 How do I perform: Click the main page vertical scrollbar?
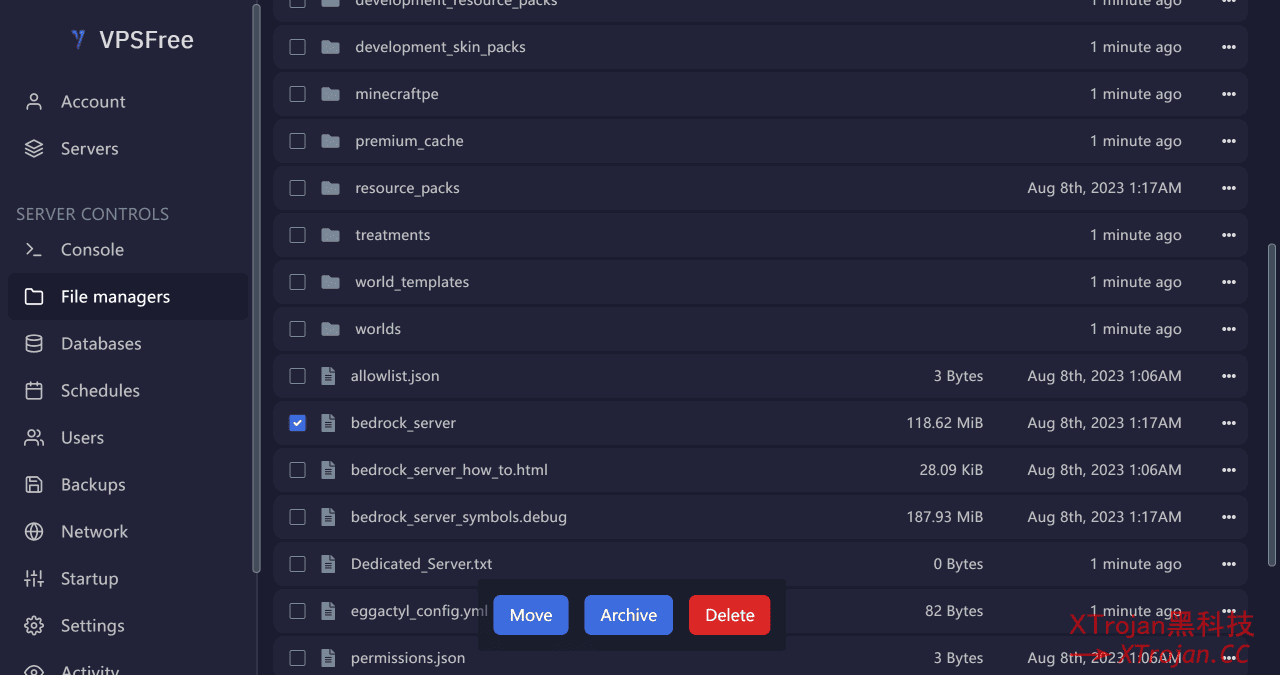(1272, 400)
